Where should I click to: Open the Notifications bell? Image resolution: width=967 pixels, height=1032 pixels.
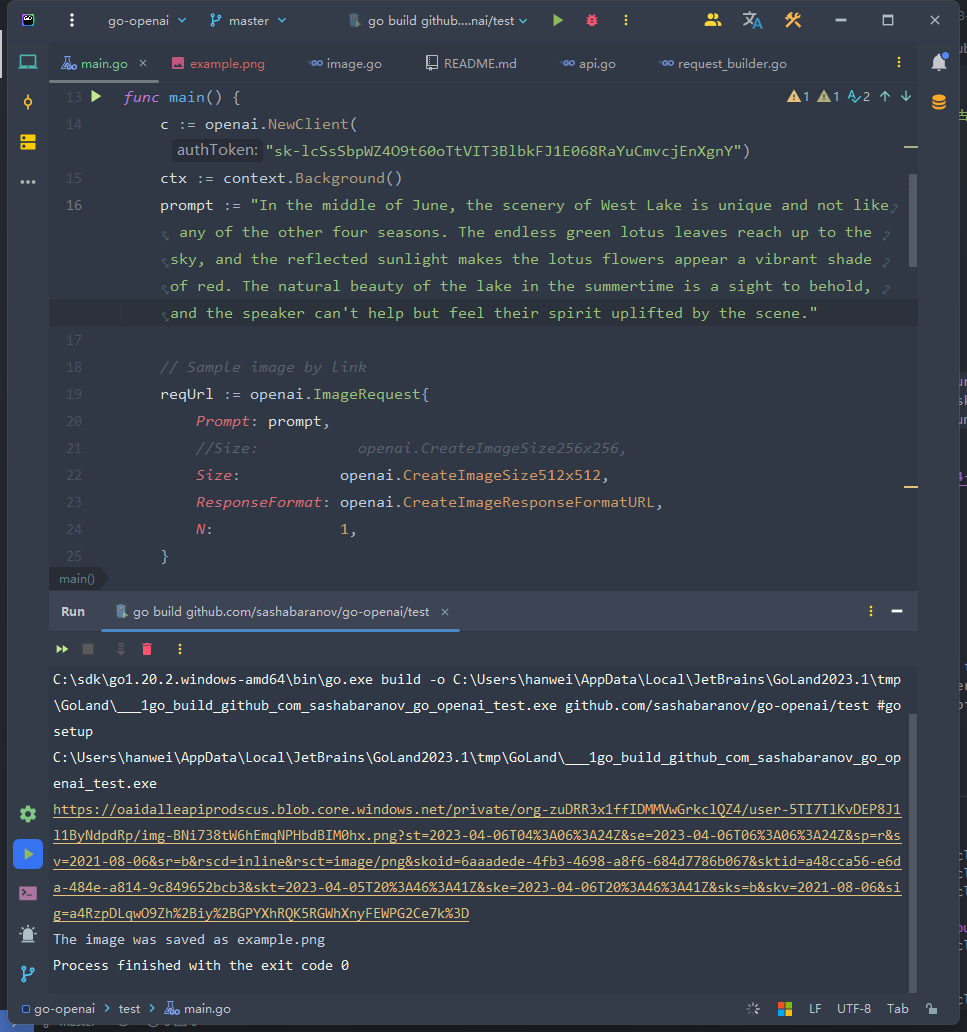pos(939,62)
